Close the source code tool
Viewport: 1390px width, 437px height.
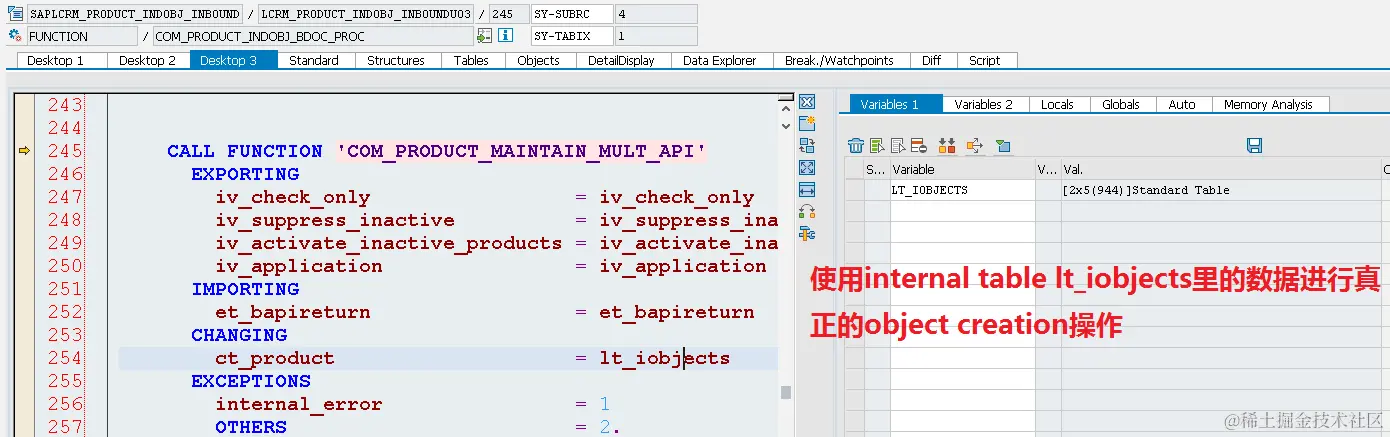tap(807, 102)
